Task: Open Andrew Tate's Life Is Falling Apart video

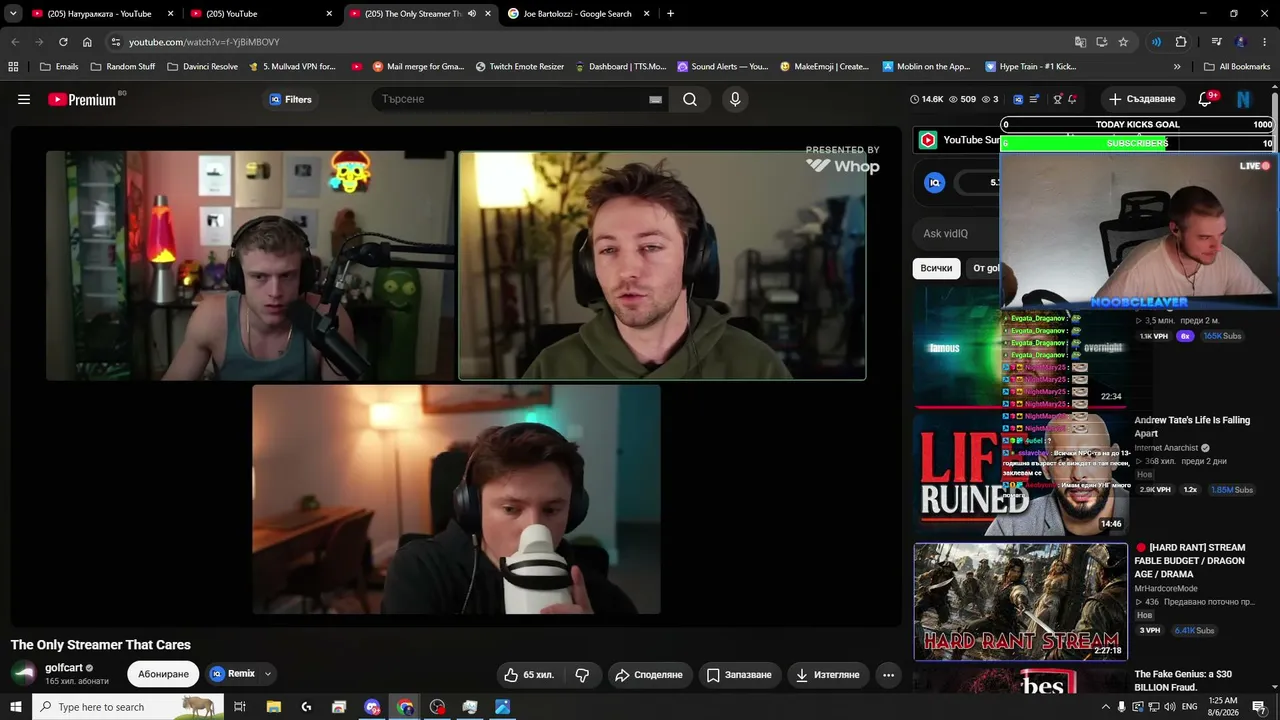Action: pyautogui.click(x=1192, y=427)
